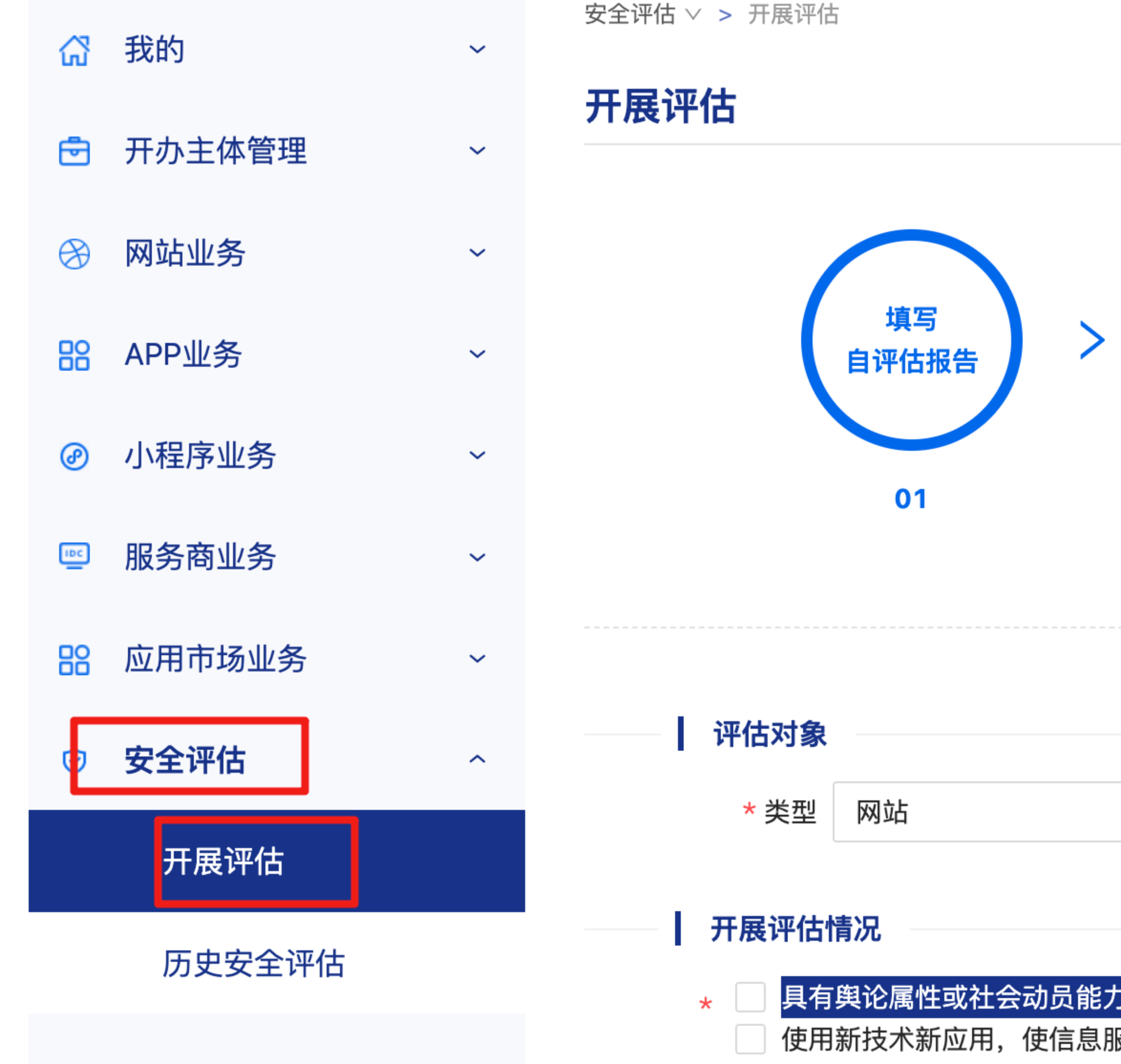The height and width of the screenshot is (1064, 1121).
Task: Click the briefcase icon for 开办主体管理
Action: (74, 151)
